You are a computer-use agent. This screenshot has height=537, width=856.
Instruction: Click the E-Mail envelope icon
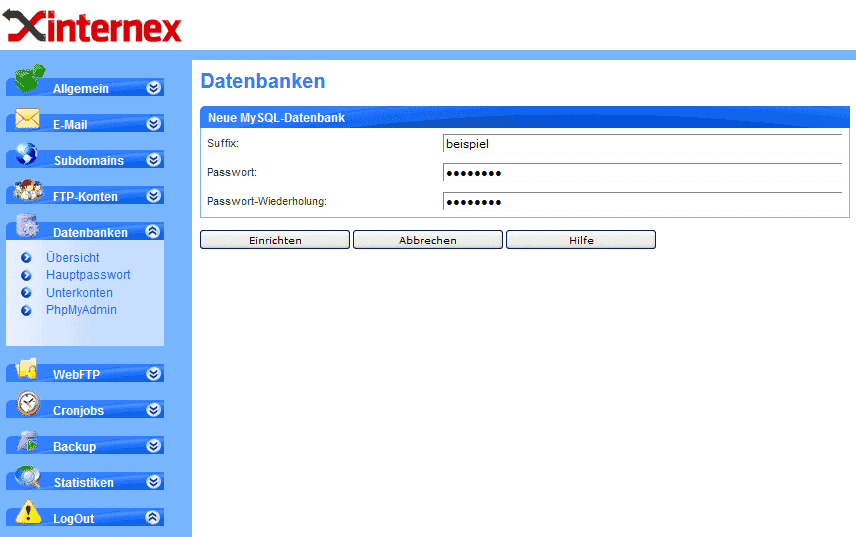click(x=27, y=119)
